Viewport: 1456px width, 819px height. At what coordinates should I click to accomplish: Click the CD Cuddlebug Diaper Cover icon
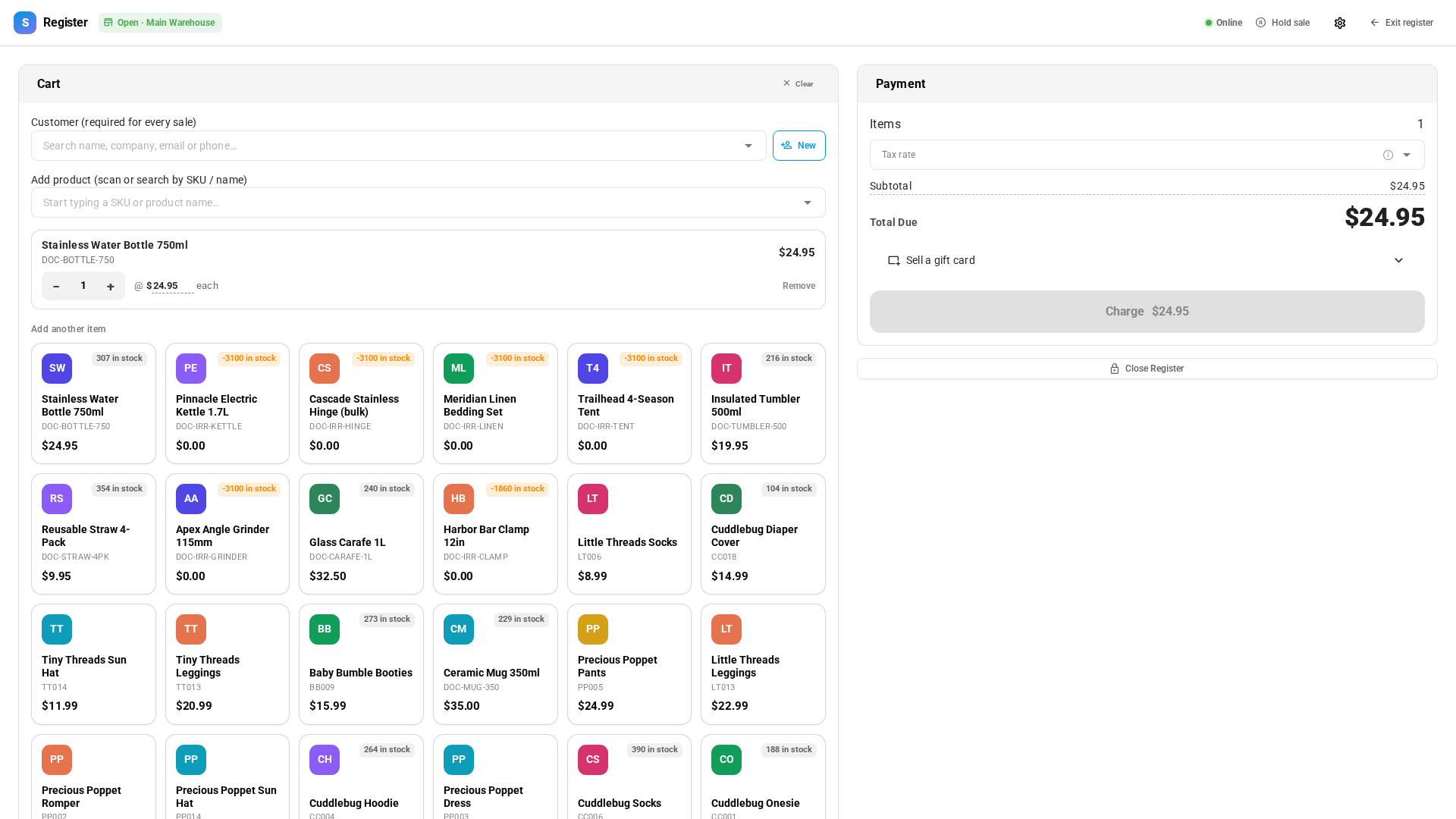point(726,499)
